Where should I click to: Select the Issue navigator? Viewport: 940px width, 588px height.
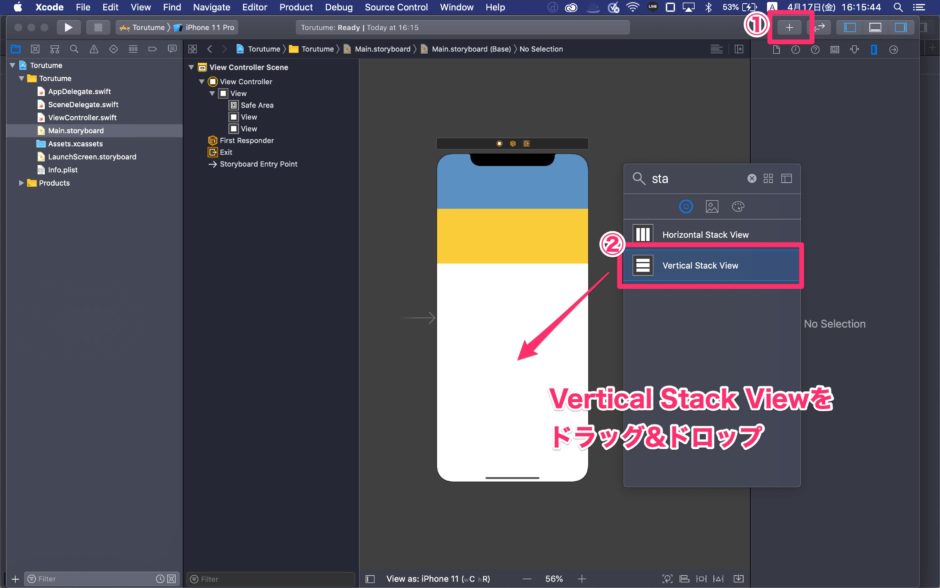94,48
